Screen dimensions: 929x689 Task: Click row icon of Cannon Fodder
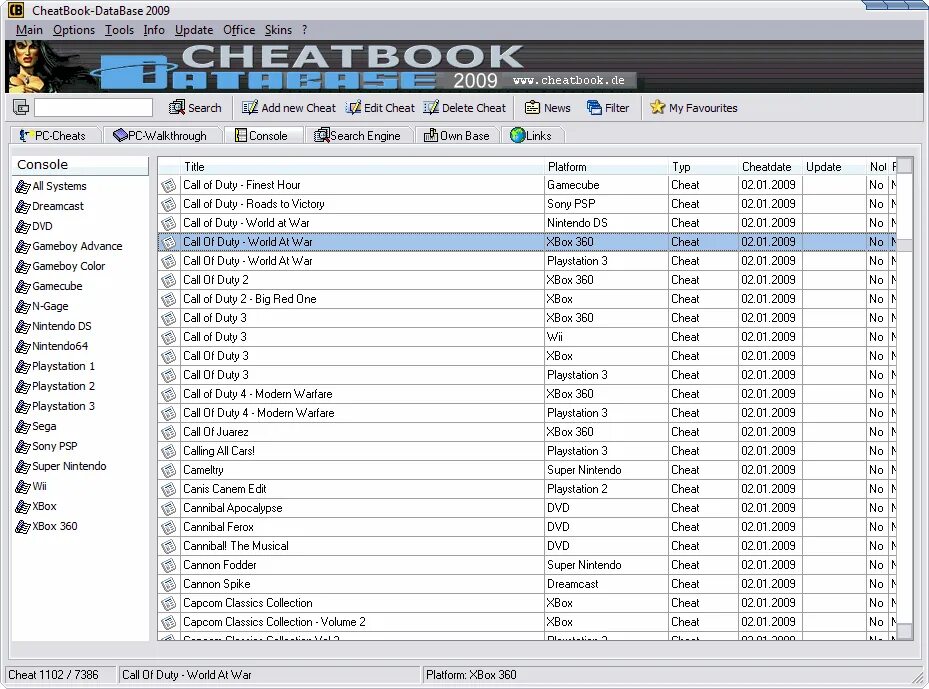point(169,565)
